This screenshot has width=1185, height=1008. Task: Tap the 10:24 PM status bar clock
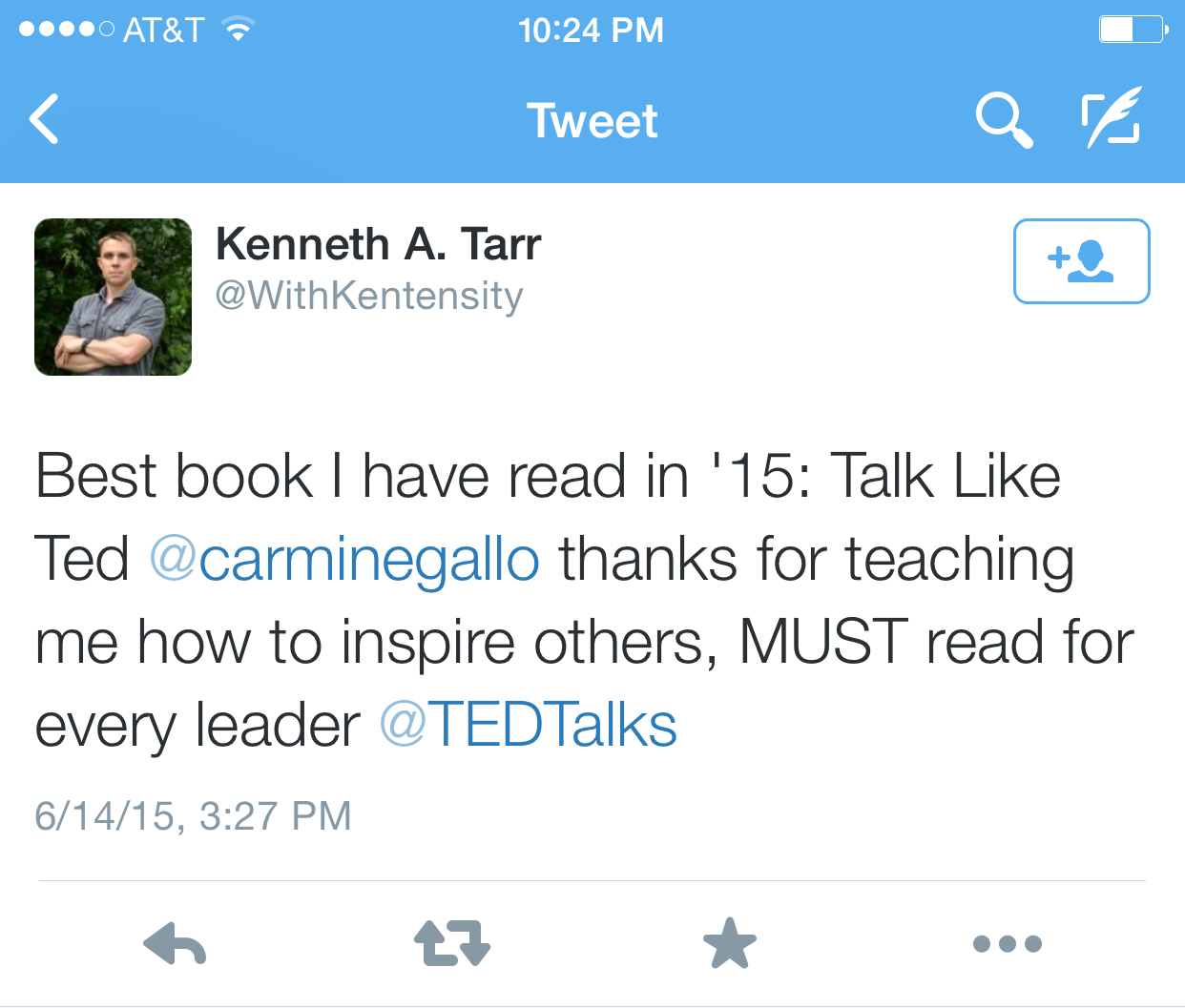pos(592,31)
